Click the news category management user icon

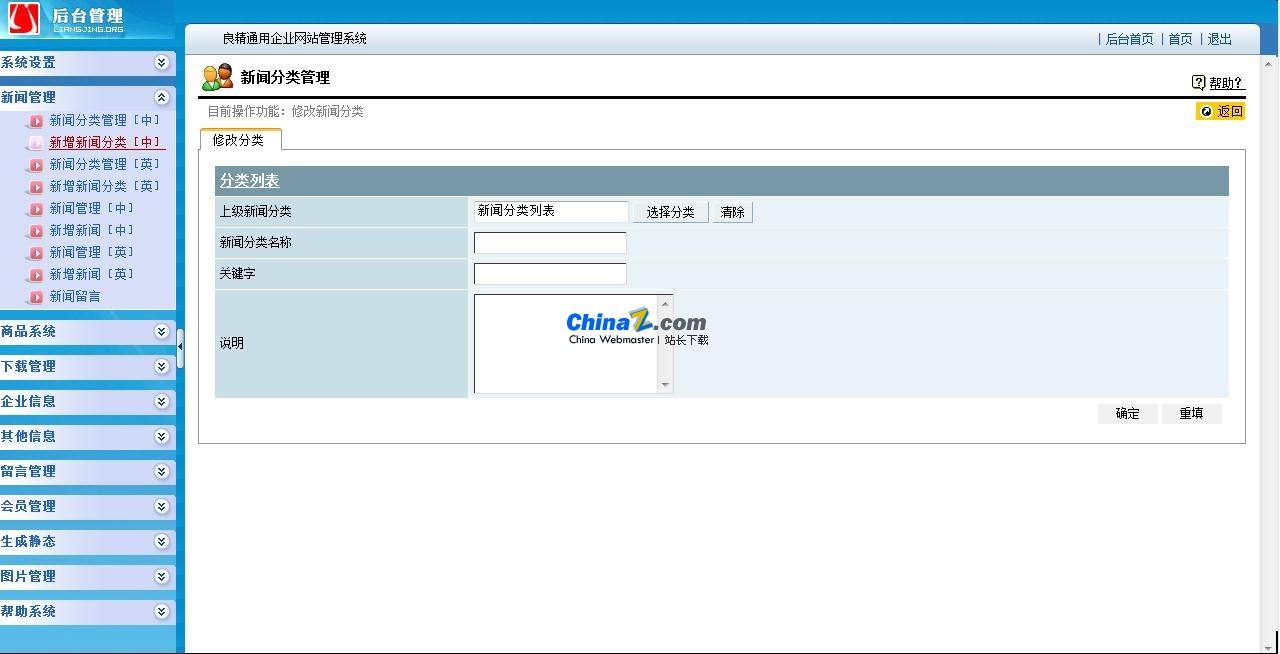coord(217,77)
